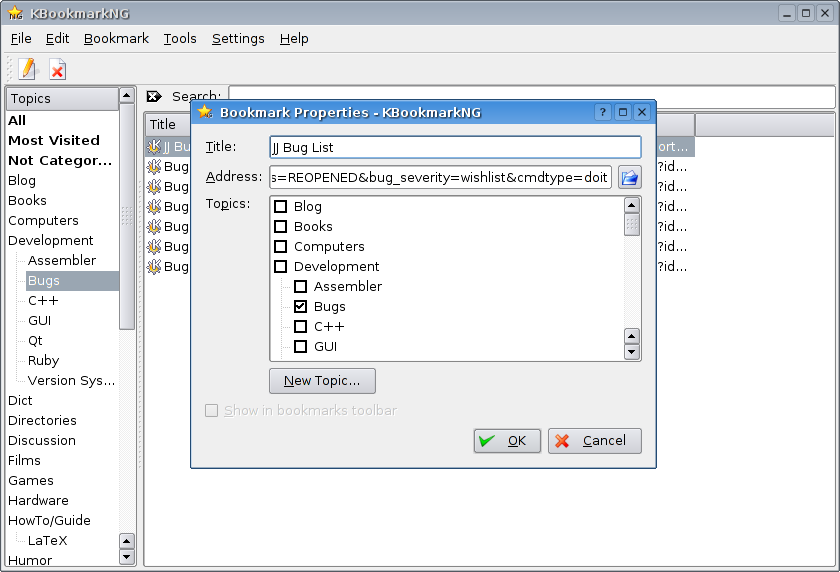Select Dict topic in sidebar
Image resolution: width=840 pixels, height=572 pixels.
point(20,401)
